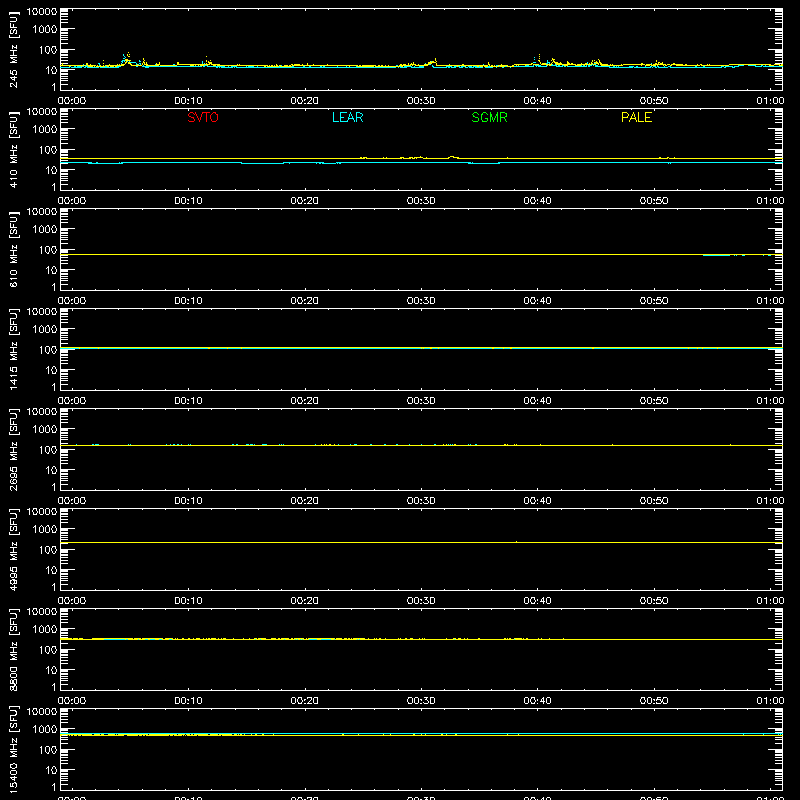Select the 610 MHz [SFU] axis title

tap(14, 250)
